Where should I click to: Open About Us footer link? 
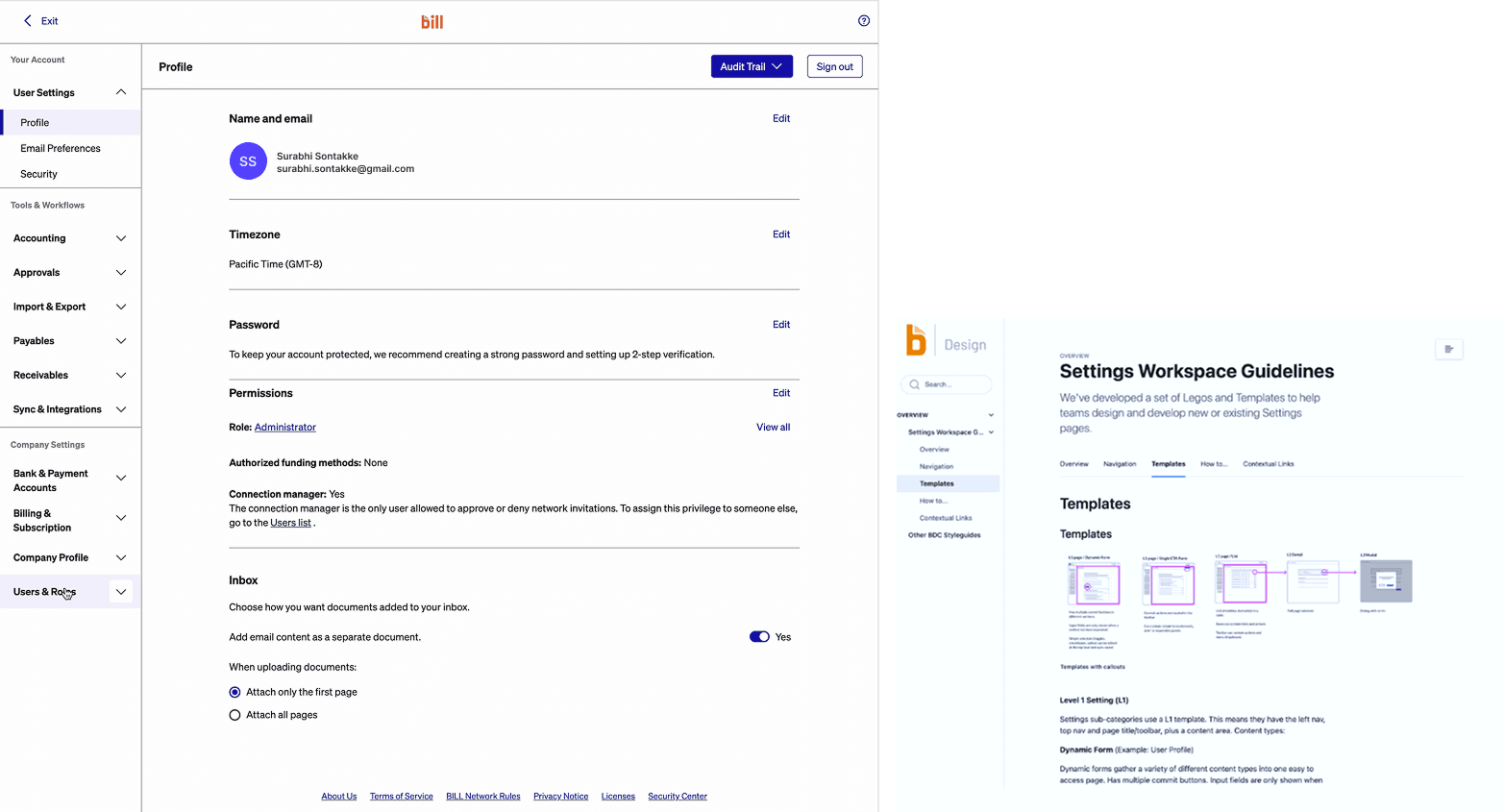pyautogui.click(x=339, y=797)
